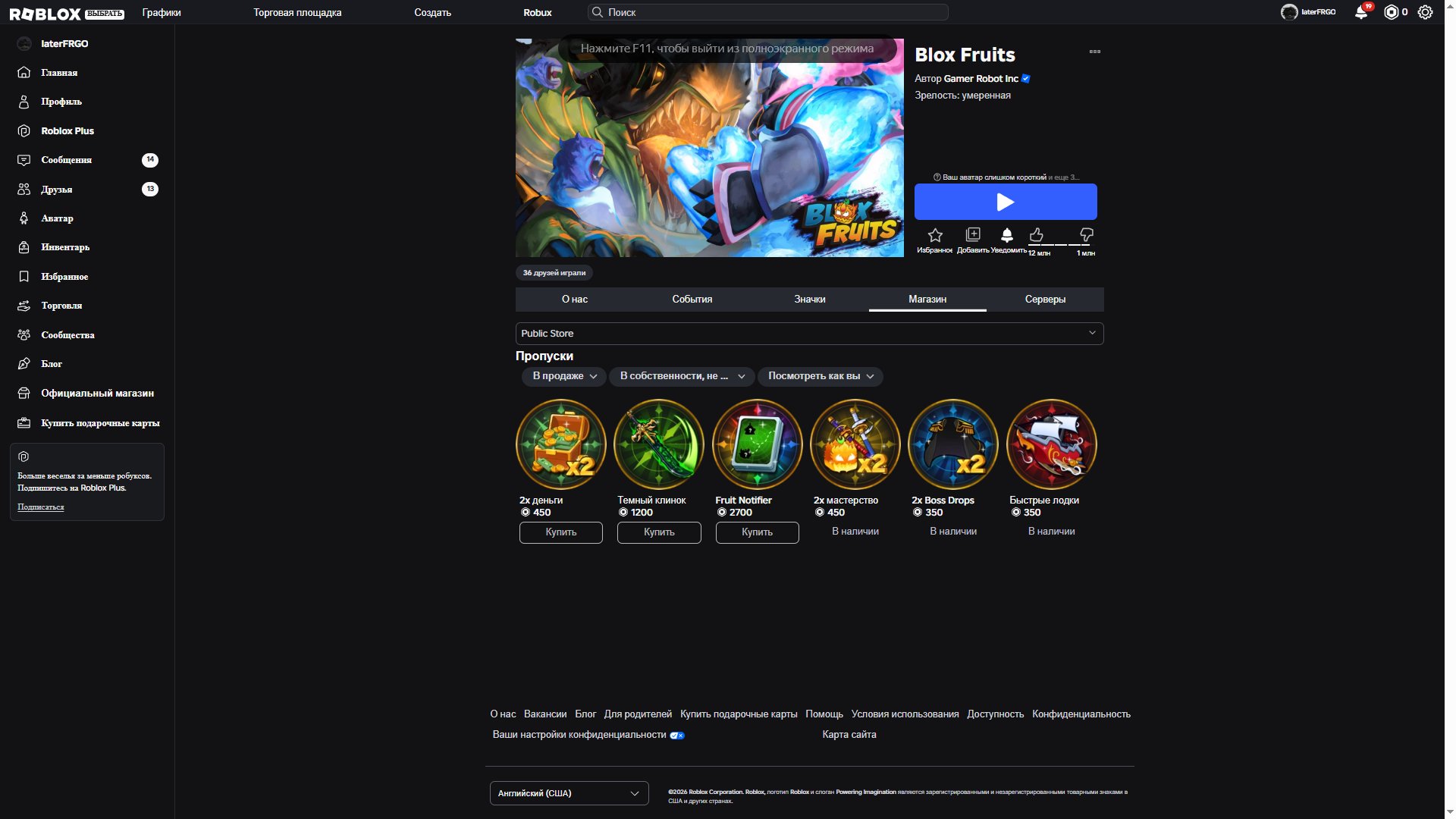Open the gift cards sidebar icon

(x=24, y=423)
